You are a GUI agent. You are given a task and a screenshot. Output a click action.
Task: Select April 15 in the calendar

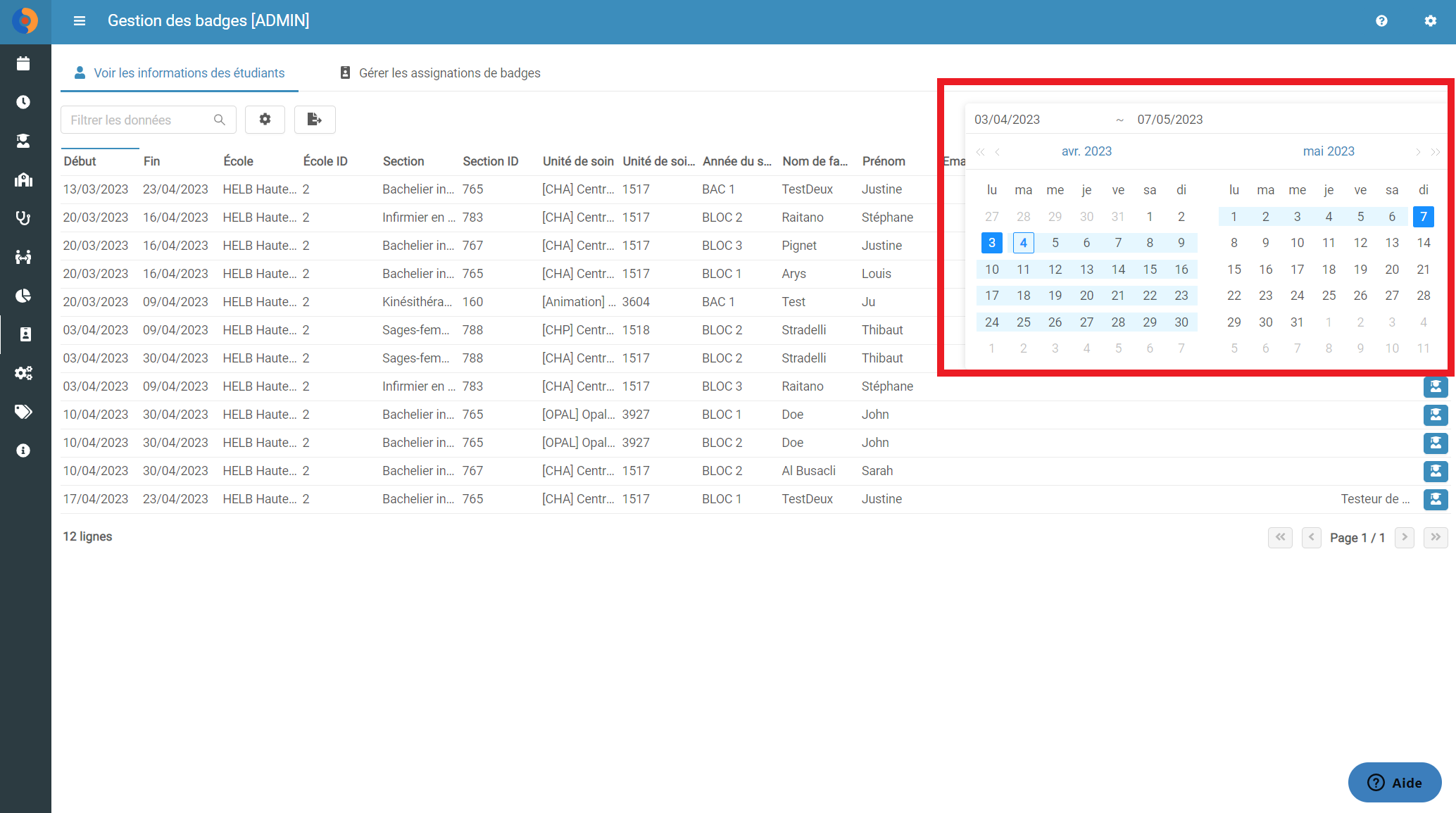click(1150, 270)
